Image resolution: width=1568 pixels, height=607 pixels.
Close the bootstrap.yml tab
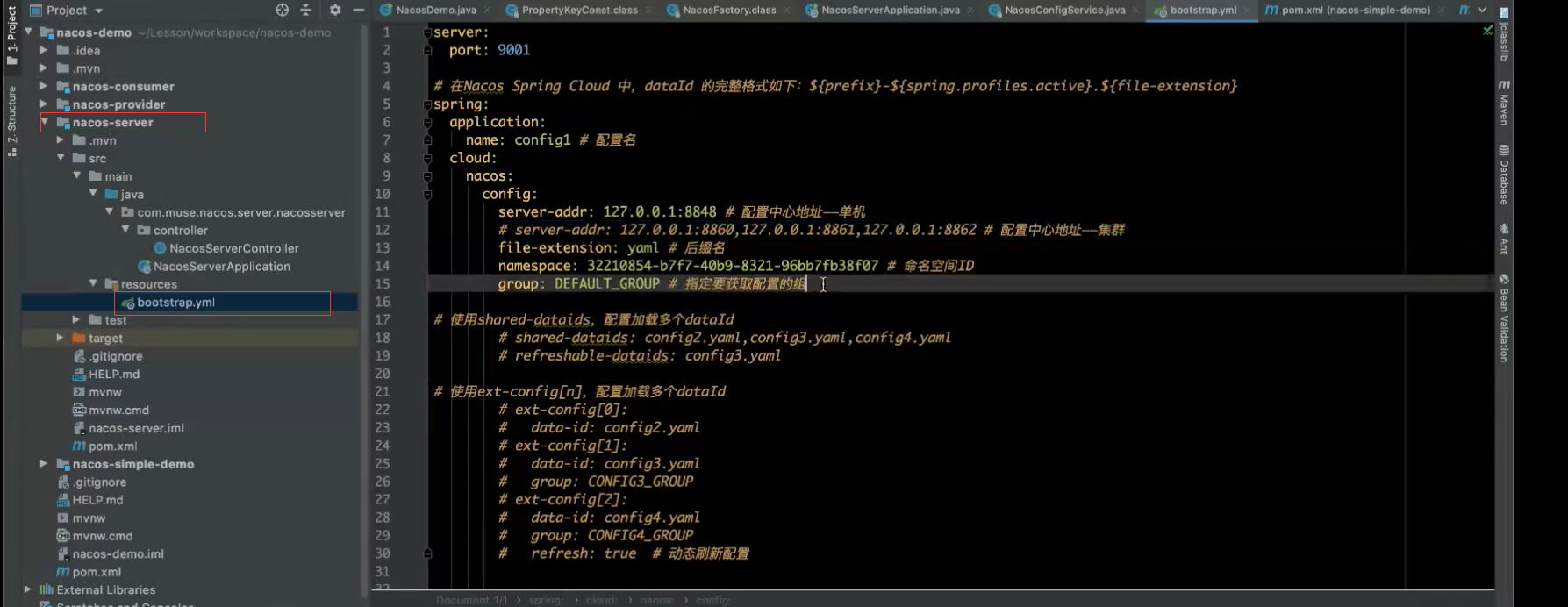pos(1248,11)
